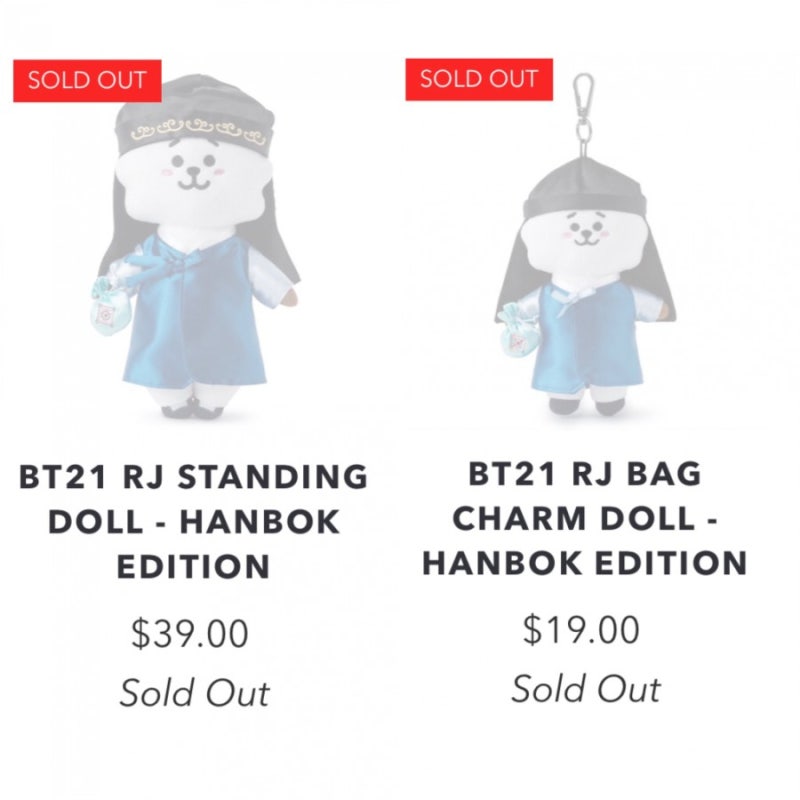Select the $39.00 price label

(190, 633)
